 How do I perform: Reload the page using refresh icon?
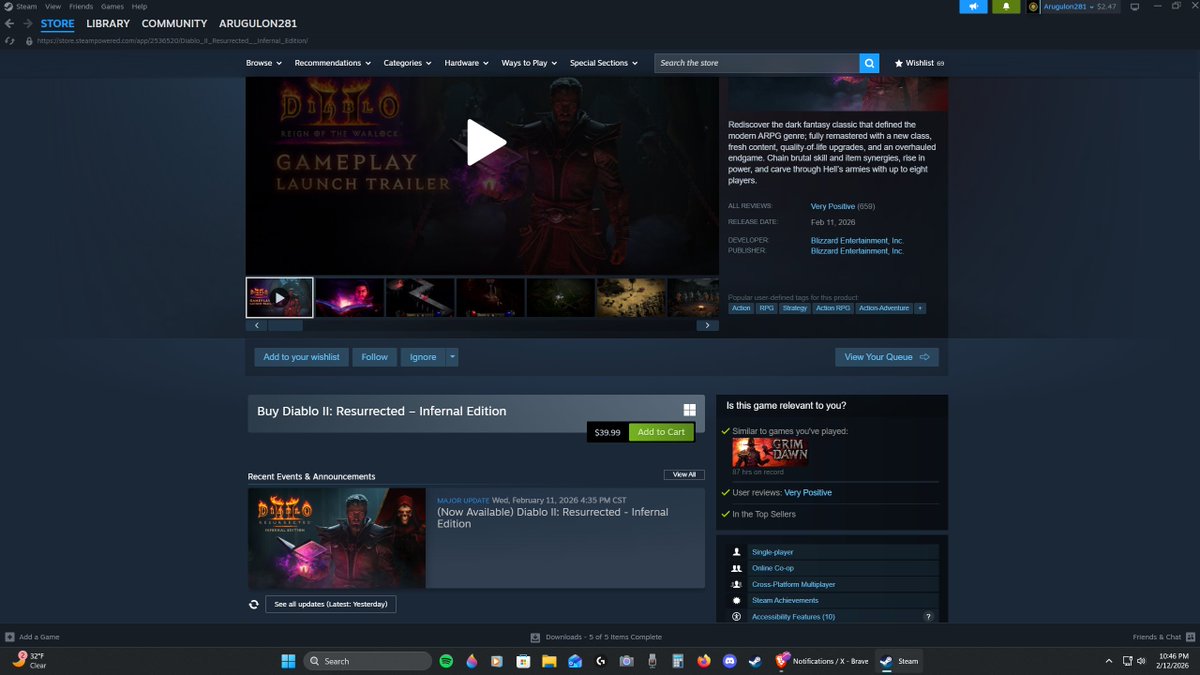point(9,41)
